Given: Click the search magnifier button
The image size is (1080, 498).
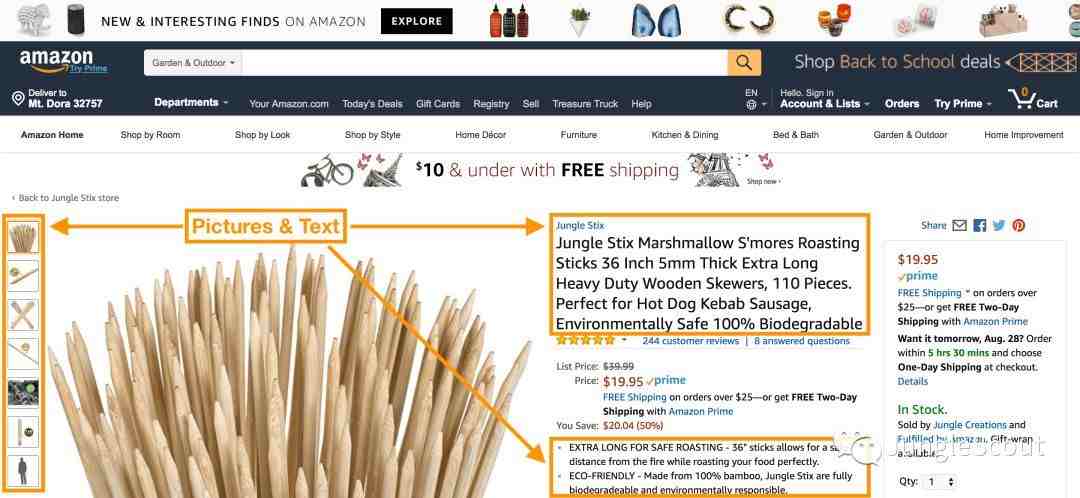Looking at the screenshot, I should [x=744, y=63].
